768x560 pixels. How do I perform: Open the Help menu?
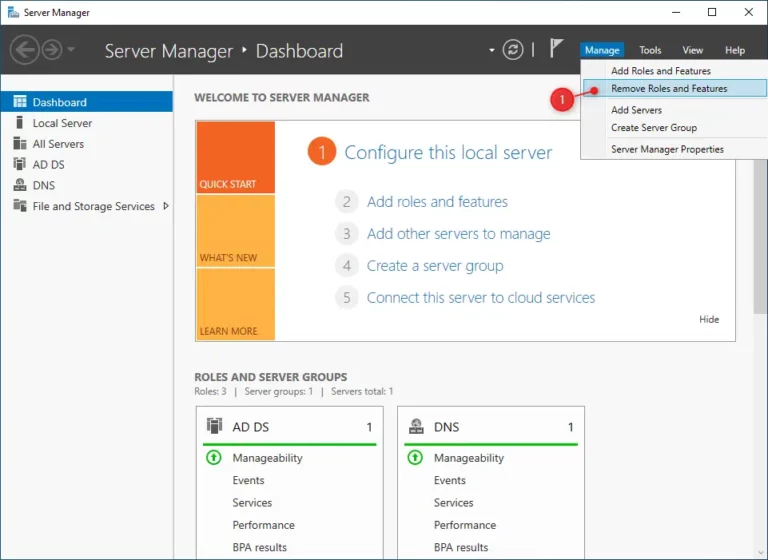coord(735,50)
